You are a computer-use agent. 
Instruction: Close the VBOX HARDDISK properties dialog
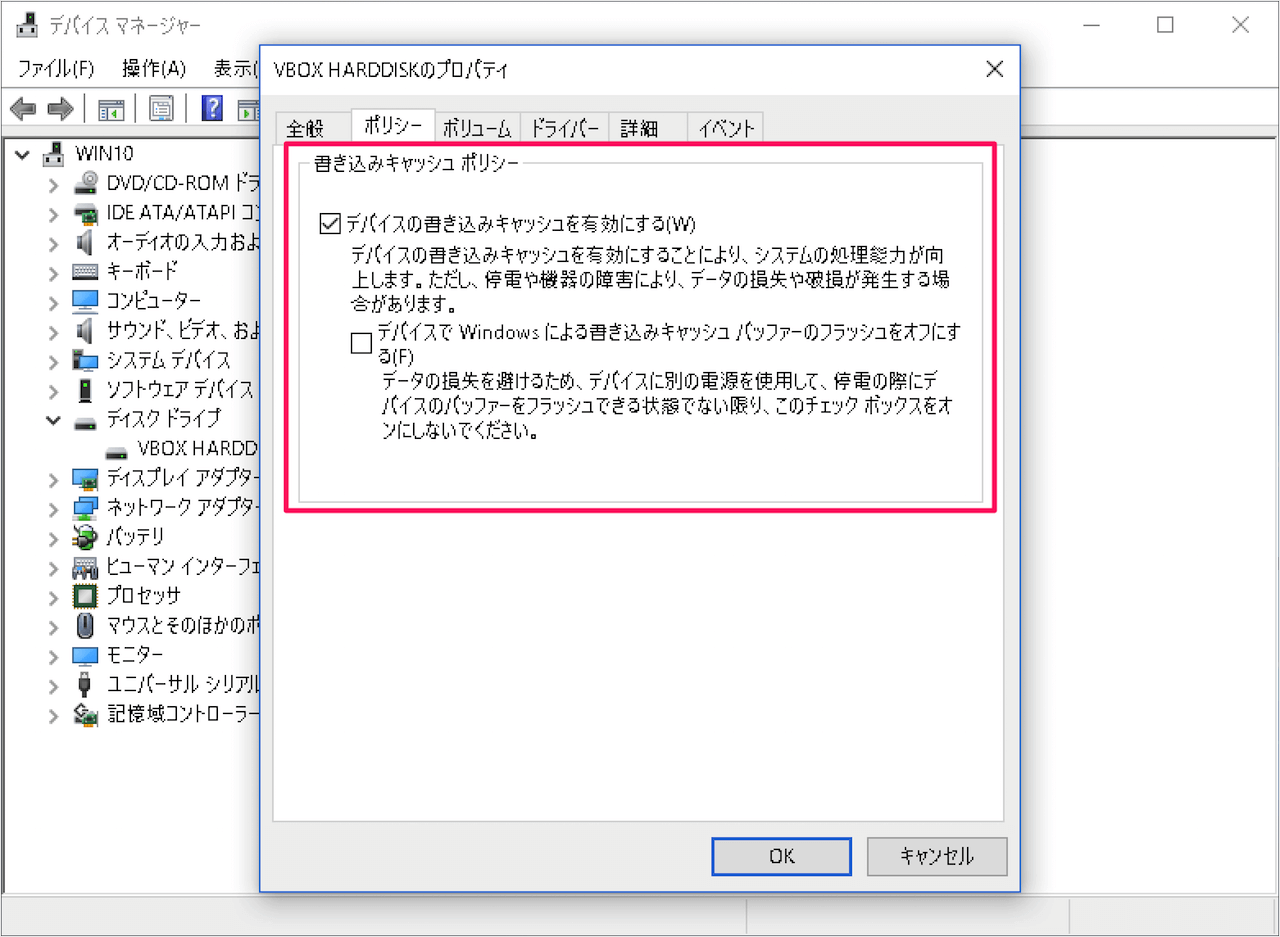(x=994, y=69)
